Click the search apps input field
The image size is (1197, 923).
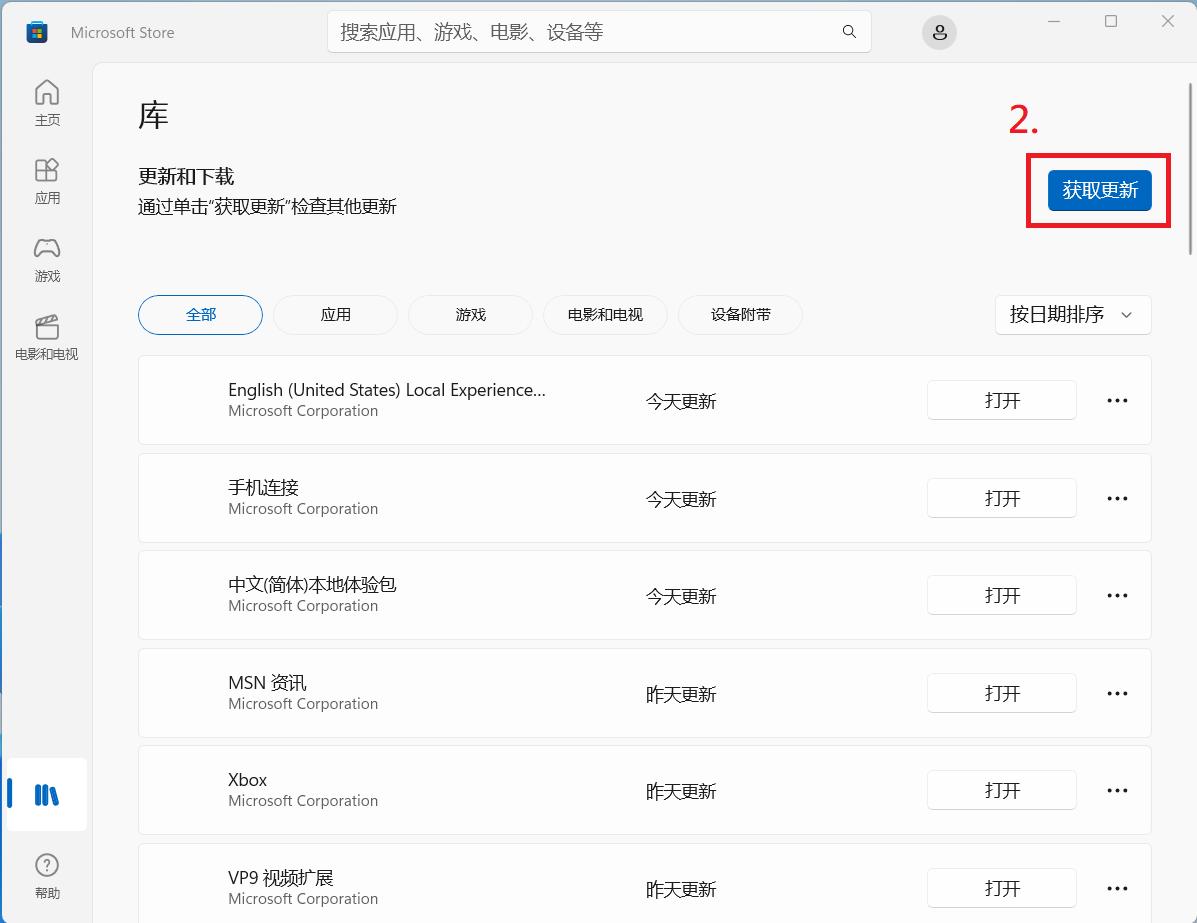(585, 32)
